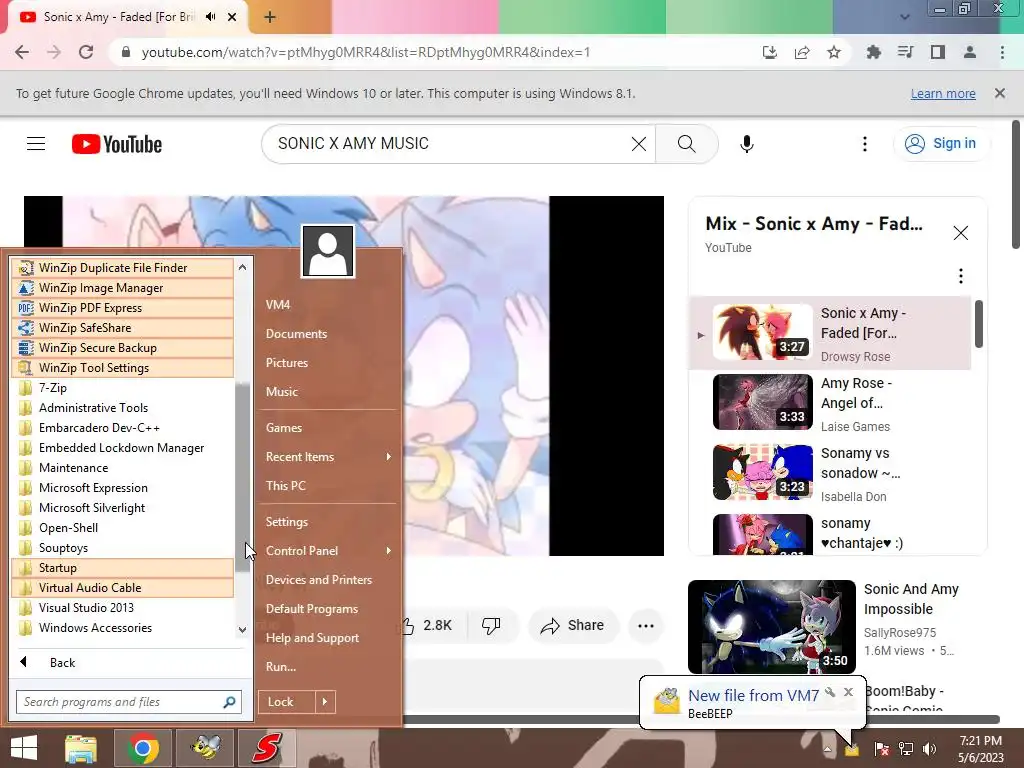This screenshot has height=768, width=1024.
Task: Open YouTube settings three-dot menu
Action: pyautogui.click(x=865, y=144)
